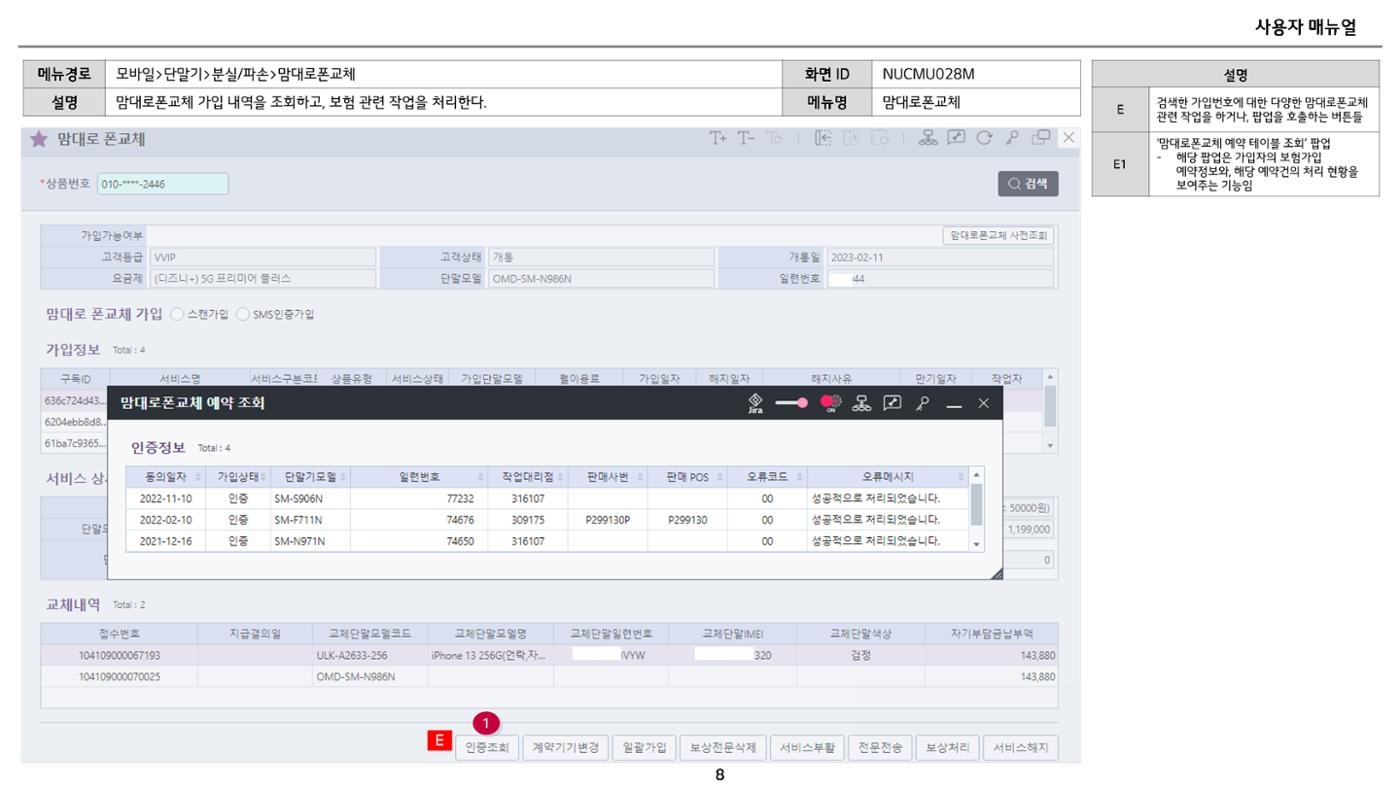
Task: Open the hierarchy diagram icon in 예약 조회 popup
Action: point(861,403)
